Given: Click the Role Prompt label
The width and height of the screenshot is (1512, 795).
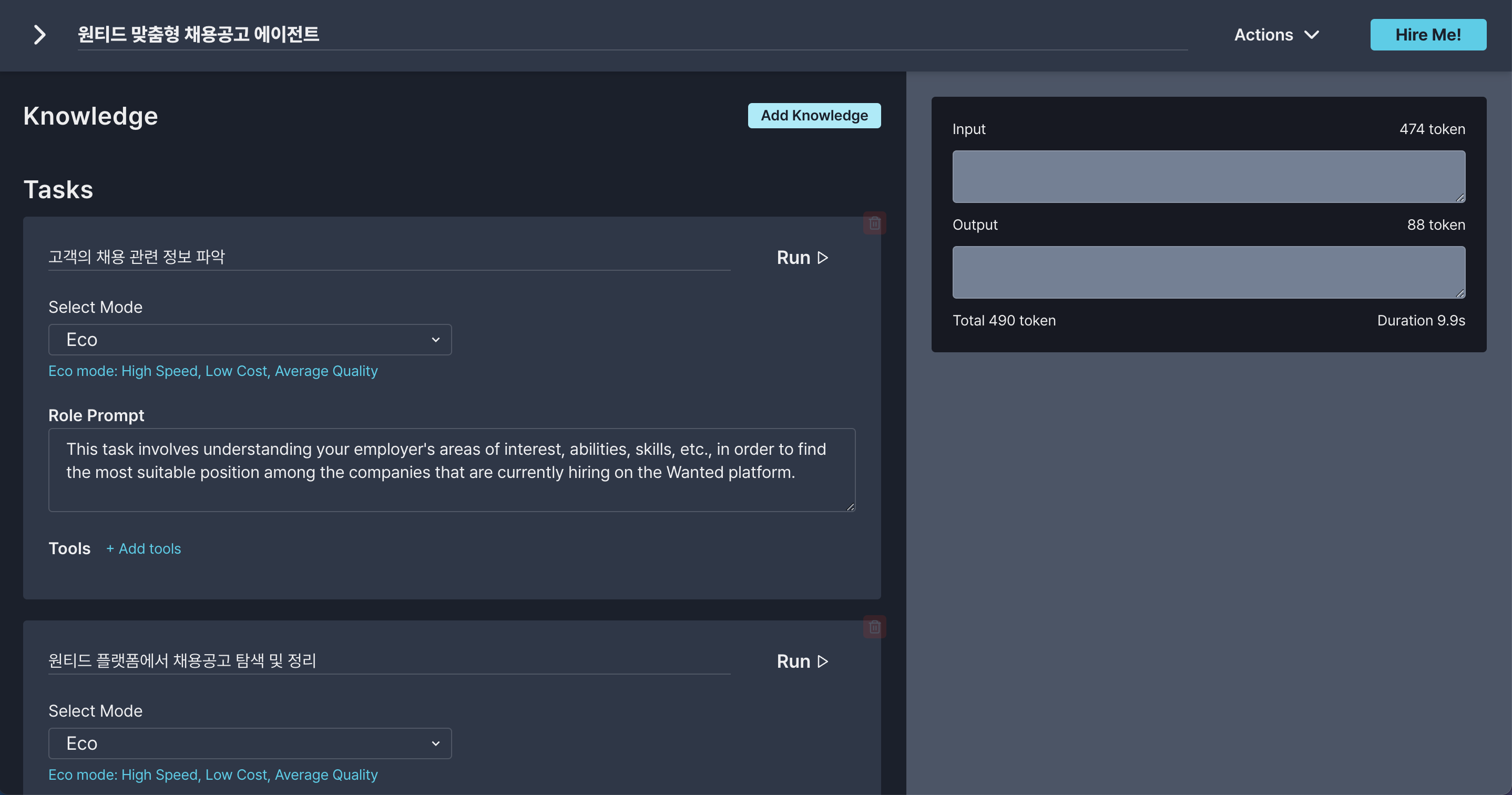Looking at the screenshot, I should 96,416.
